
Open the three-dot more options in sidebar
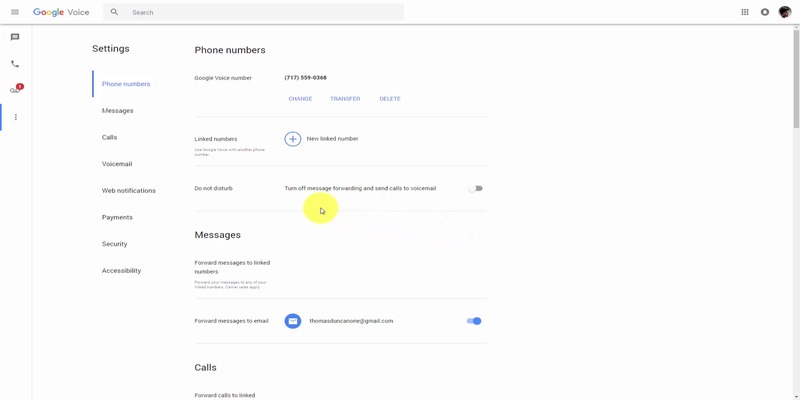[x=15, y=117]
